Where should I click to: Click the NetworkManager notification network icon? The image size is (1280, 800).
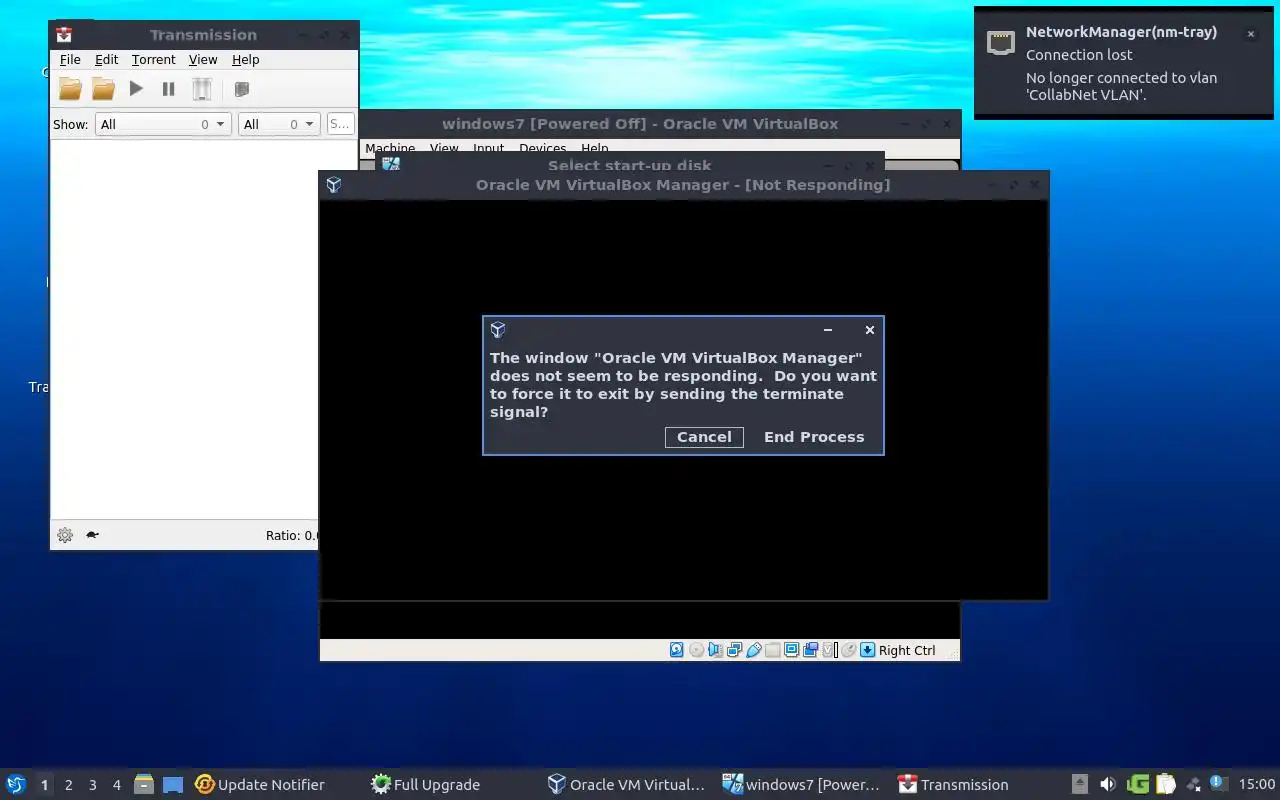(x=1001, y=42)
